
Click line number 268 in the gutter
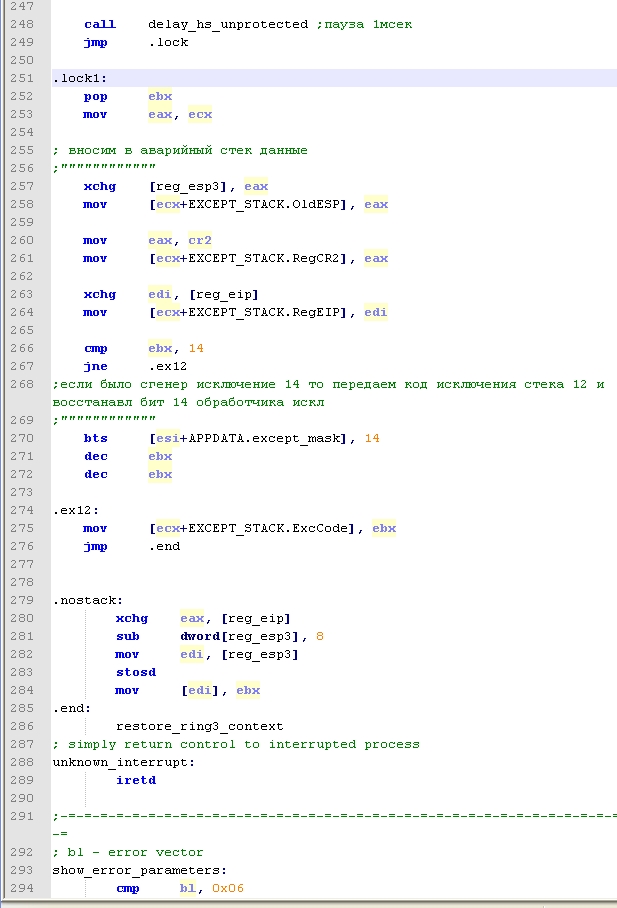point(22,385)
